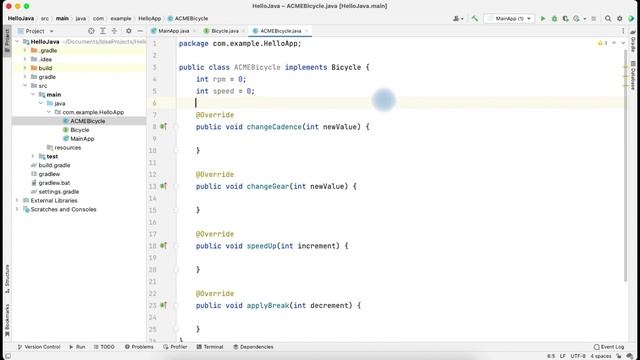Select Bicycle interface in project tree
This screenshot has width=640, height=360.
coord(80,130)
